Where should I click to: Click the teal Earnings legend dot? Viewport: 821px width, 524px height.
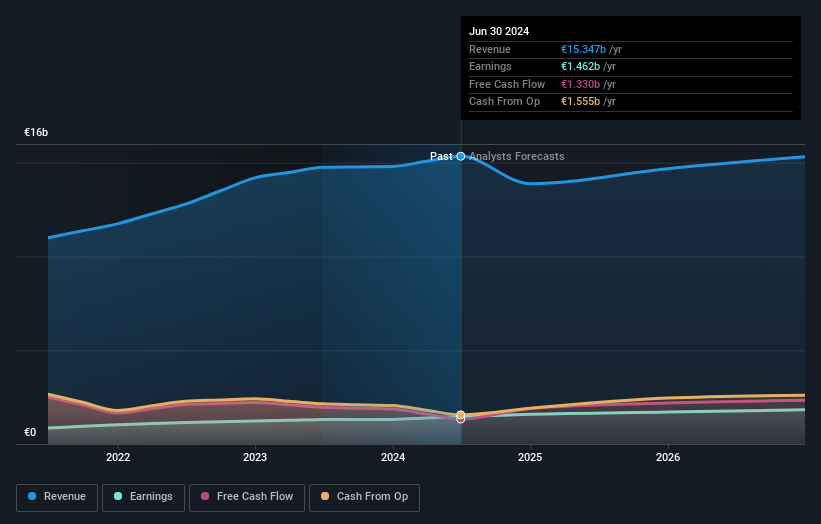click(x=118, y=496)
